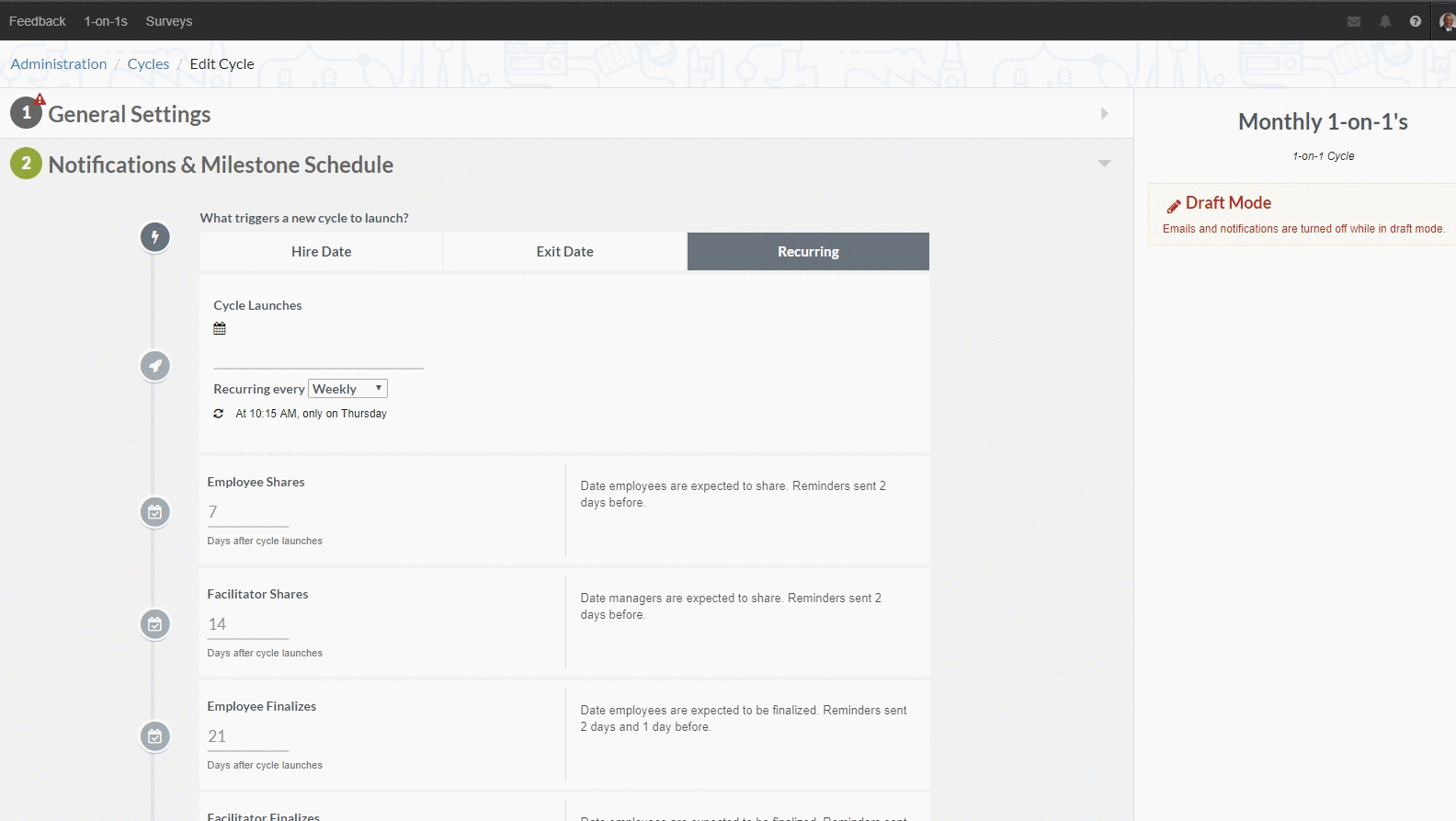The image size is (1456, 821).
Task: Click 'Emails and notifications are turned off' message
Action: (1303, 229)
